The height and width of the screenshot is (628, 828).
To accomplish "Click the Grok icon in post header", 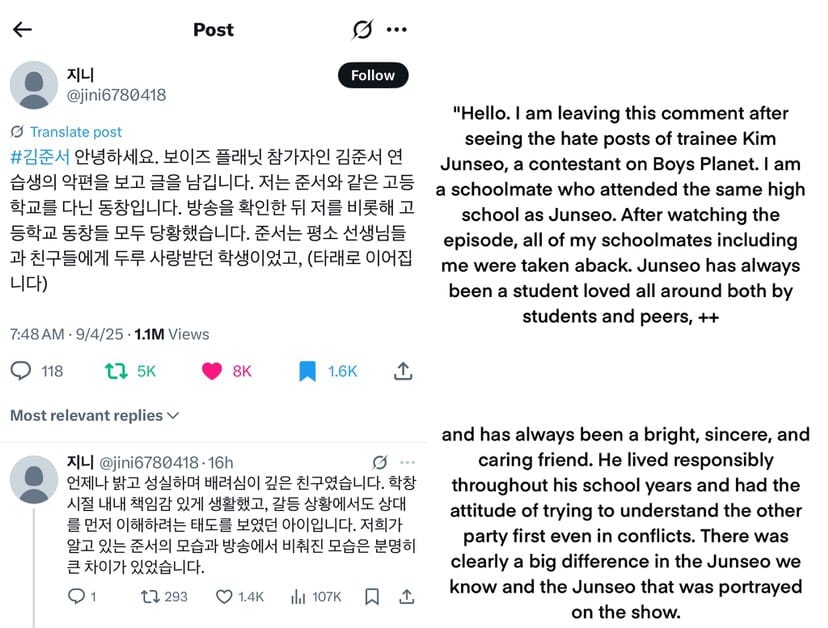I will coord(363,29).
